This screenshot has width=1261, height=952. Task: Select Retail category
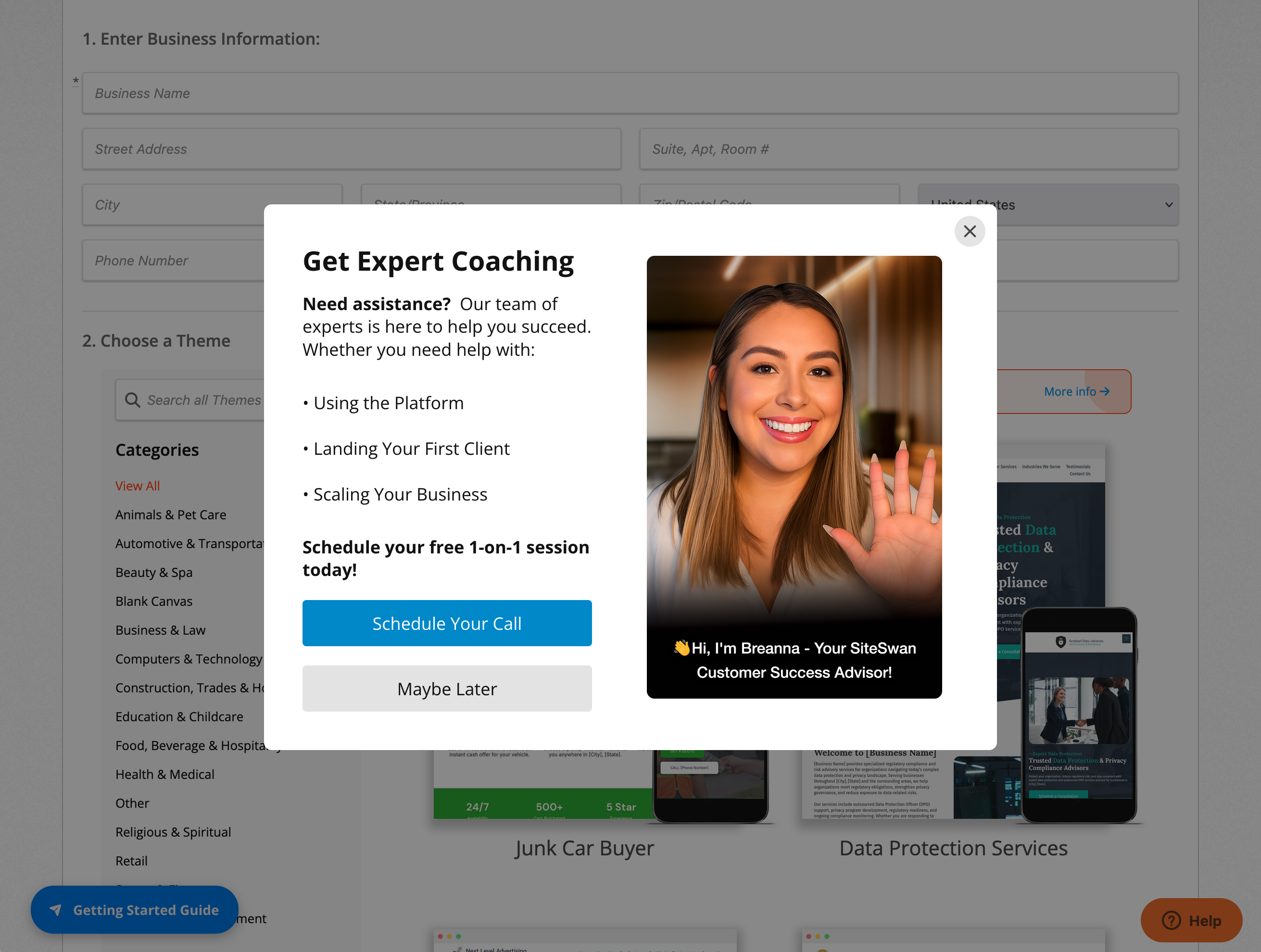[x=131, y=861]
